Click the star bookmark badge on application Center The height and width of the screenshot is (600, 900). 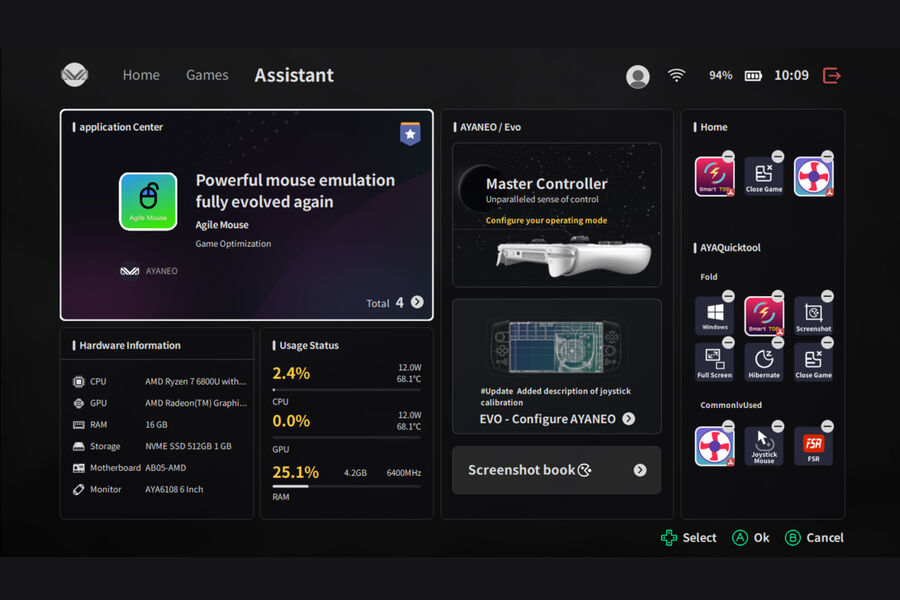pos(410,134)
